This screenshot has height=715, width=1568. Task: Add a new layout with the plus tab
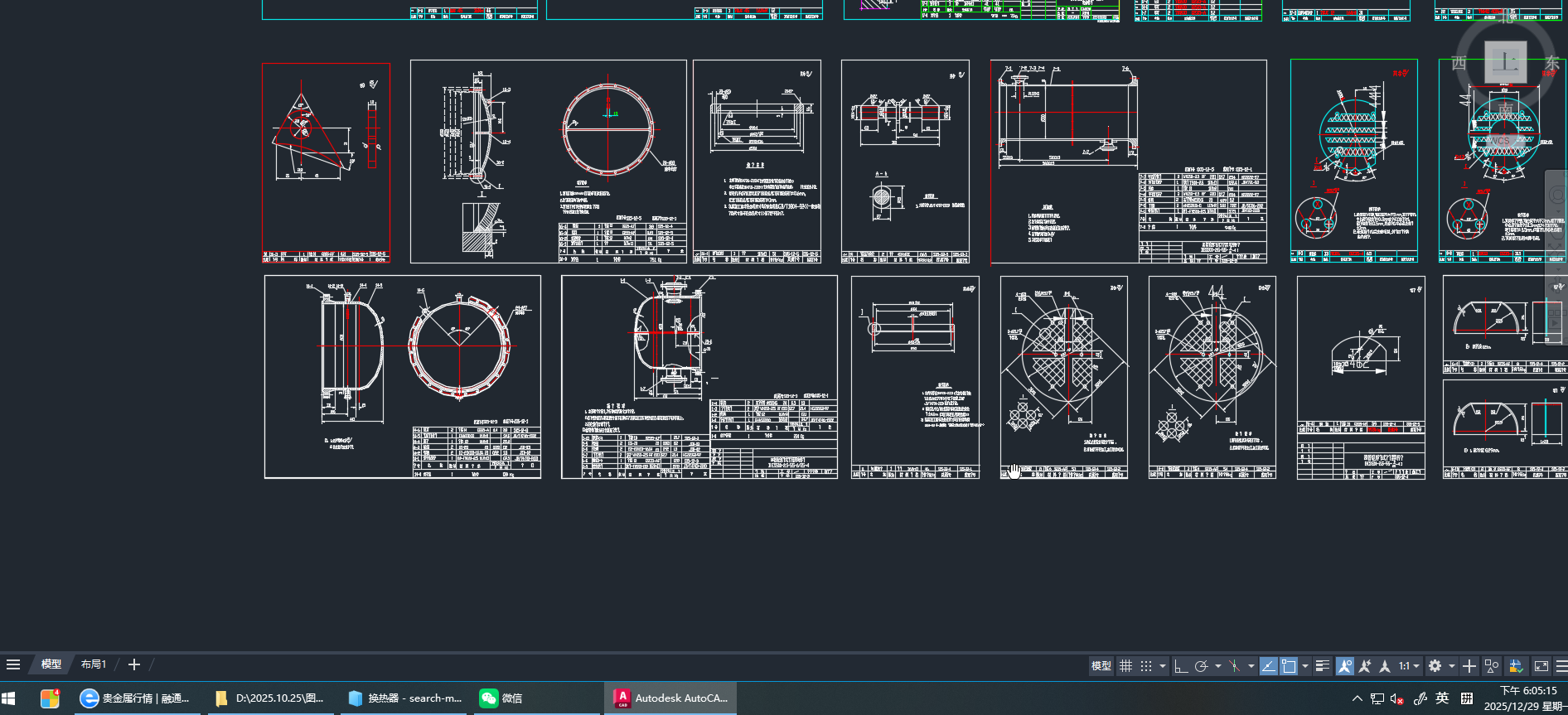pyautogui.click(x=134, y=664)
